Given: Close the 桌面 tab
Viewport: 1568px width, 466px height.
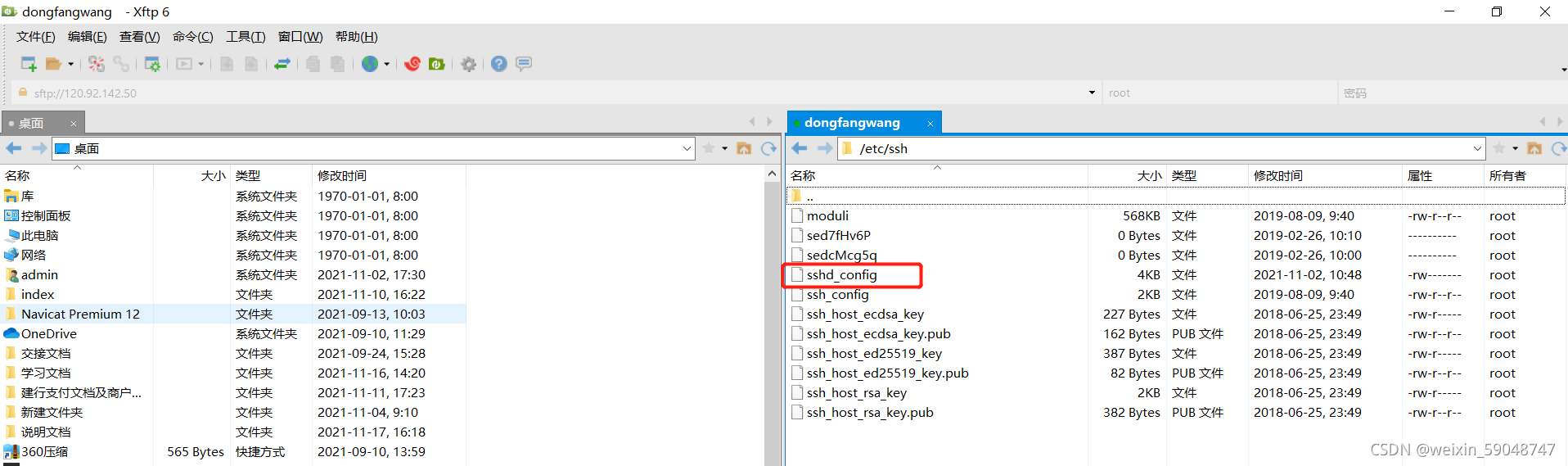Looking at the screenshot, I should pyautogui.click(x=73, y=124).
